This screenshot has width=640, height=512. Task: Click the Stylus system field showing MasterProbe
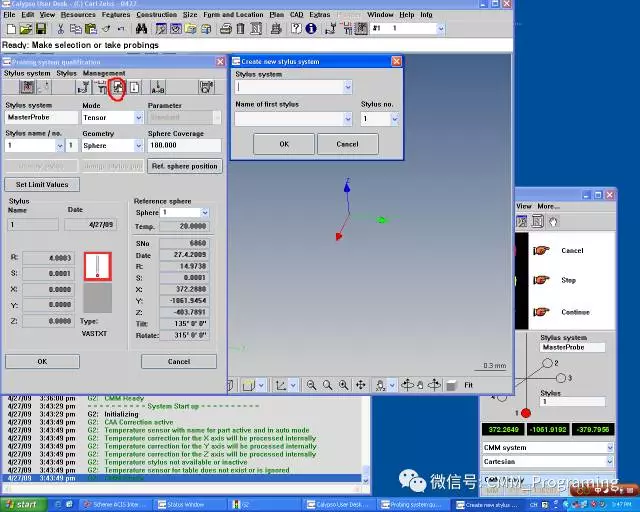42,118
